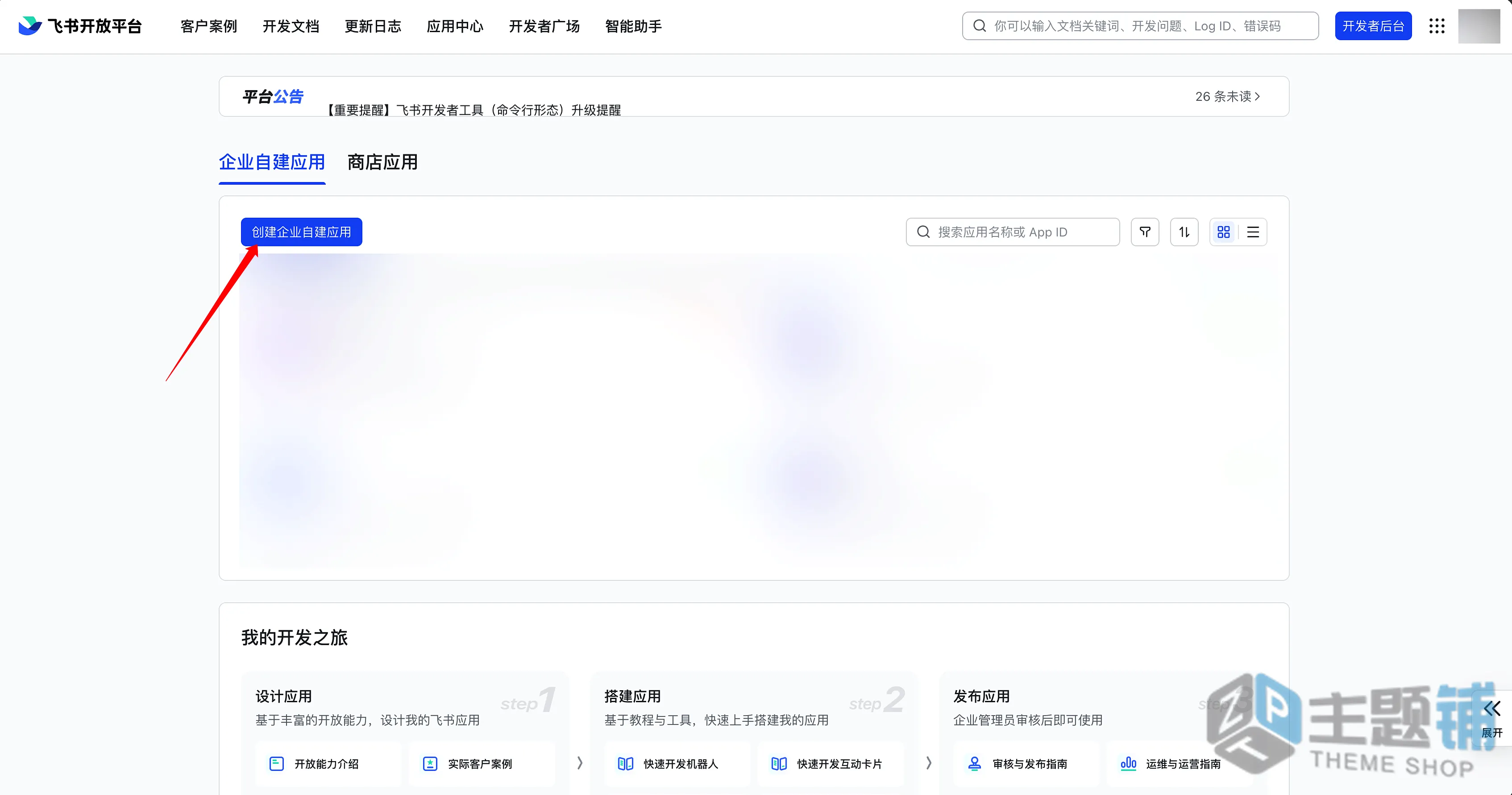Open 更新日志 in top navigation
Image resolution: width=1512 pixels, height=795 pixels.
click(373, 26)
